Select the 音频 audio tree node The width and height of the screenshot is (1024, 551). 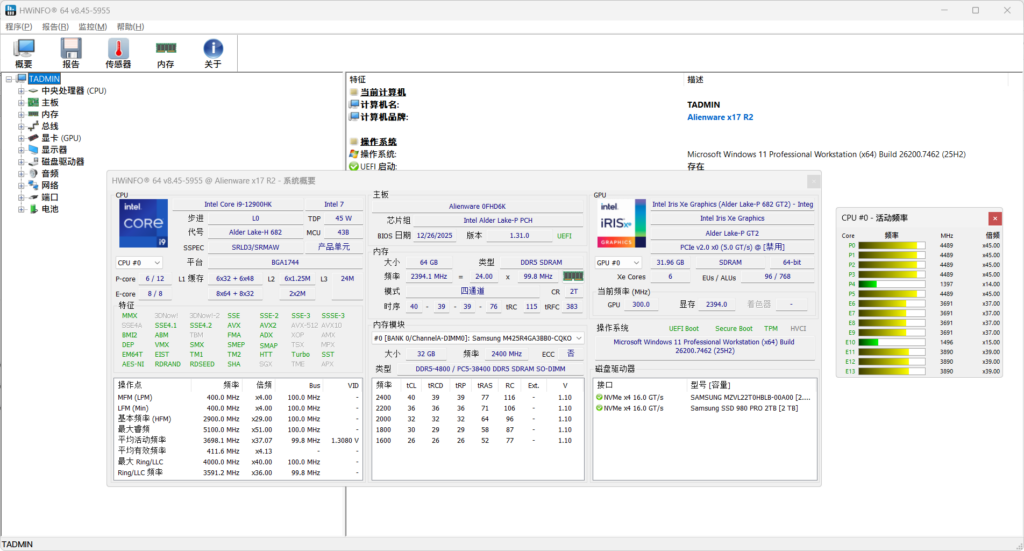(50, 173)
